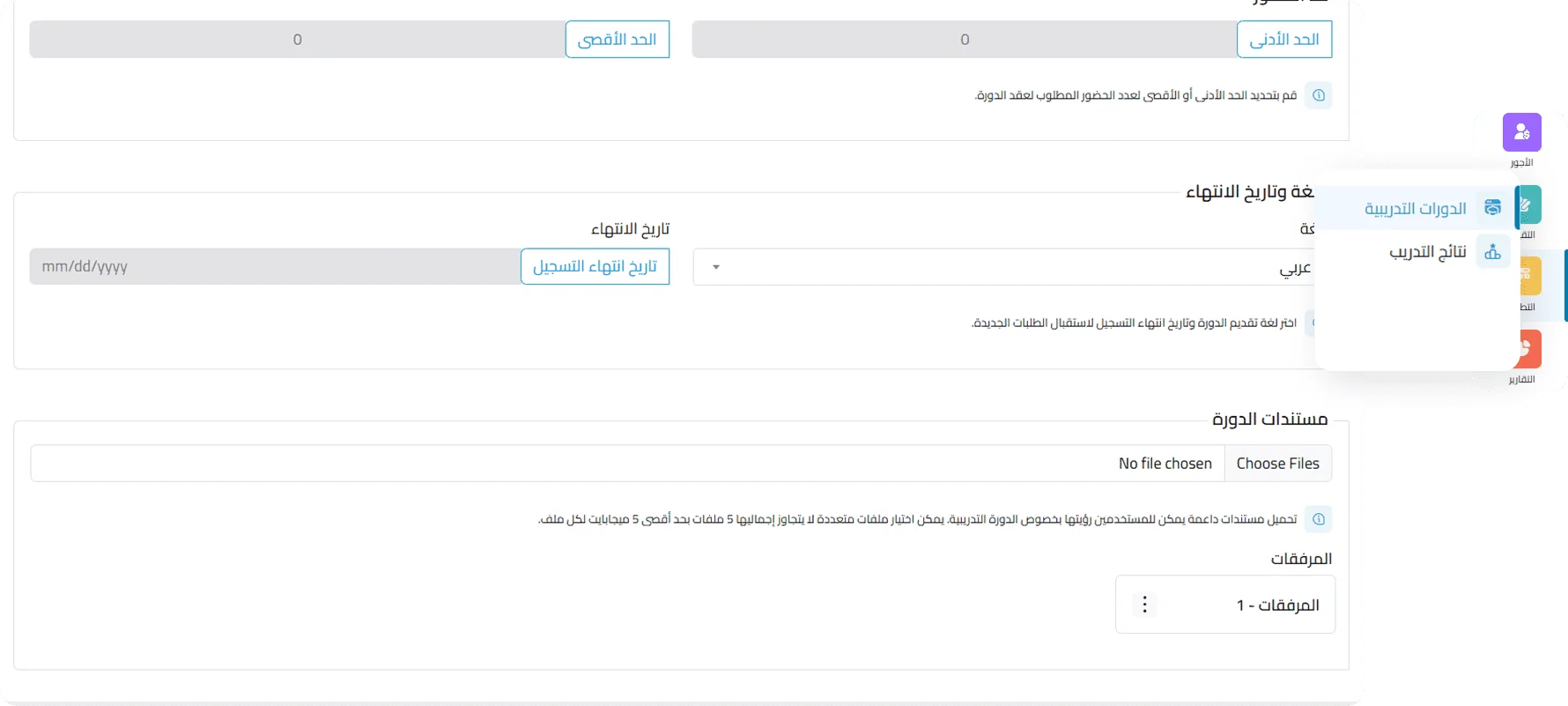Select الدورات التدريبية menu entry
The image size is (1568, 706).
1417,208
